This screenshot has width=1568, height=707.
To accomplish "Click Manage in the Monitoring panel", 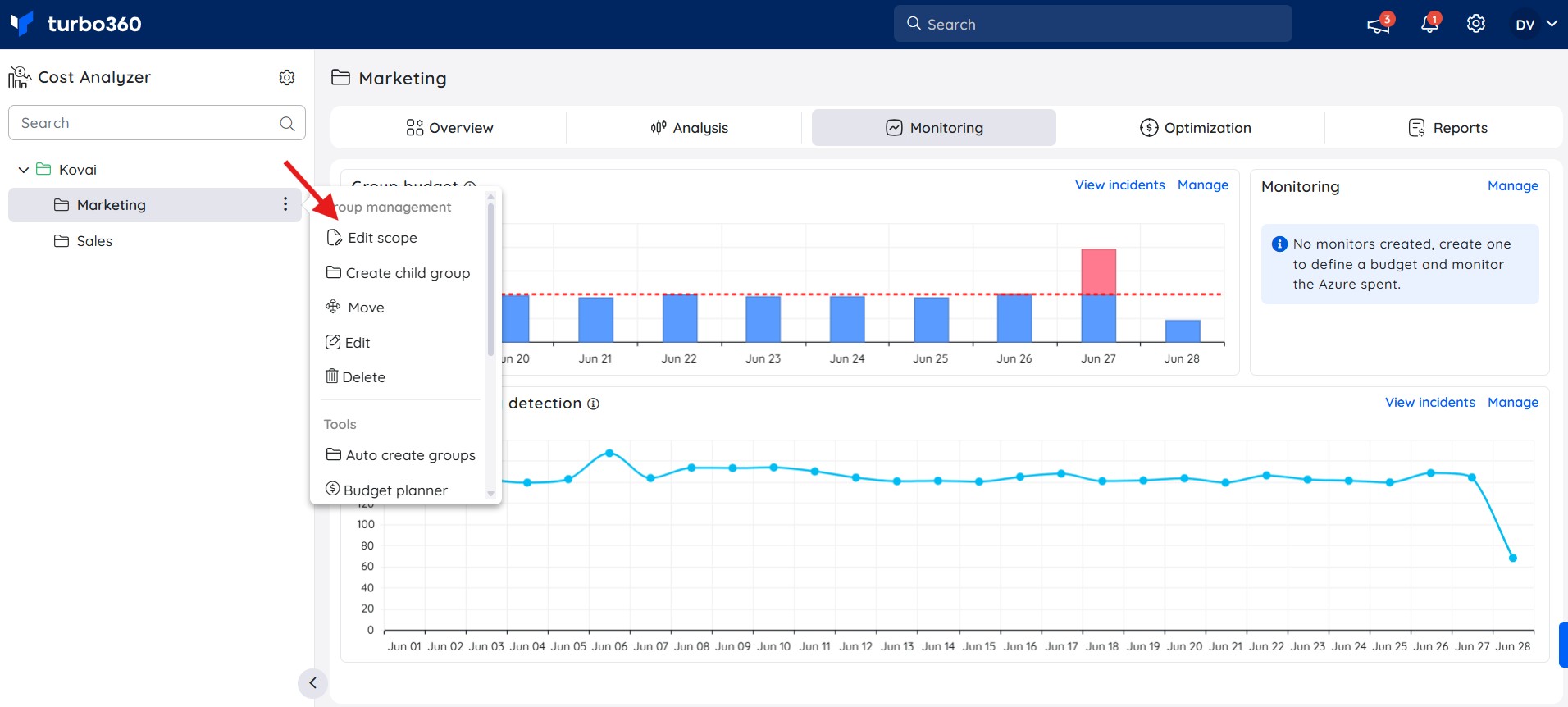I will click(1513, 186).
